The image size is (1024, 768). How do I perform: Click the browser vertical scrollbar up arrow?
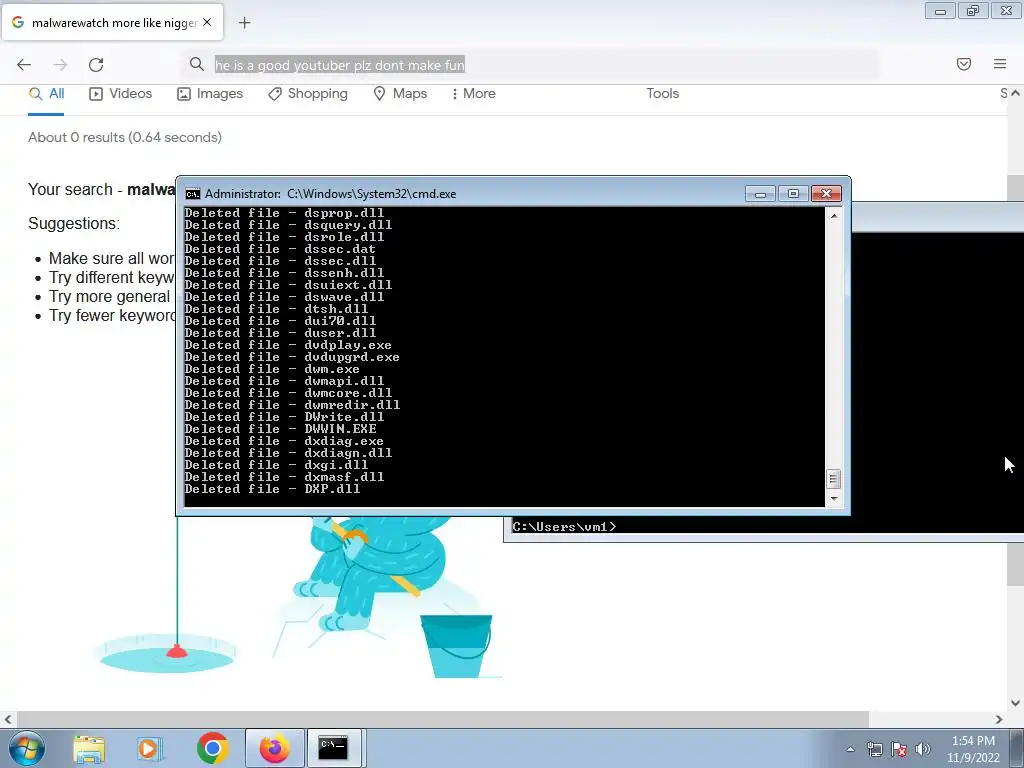1015,93
